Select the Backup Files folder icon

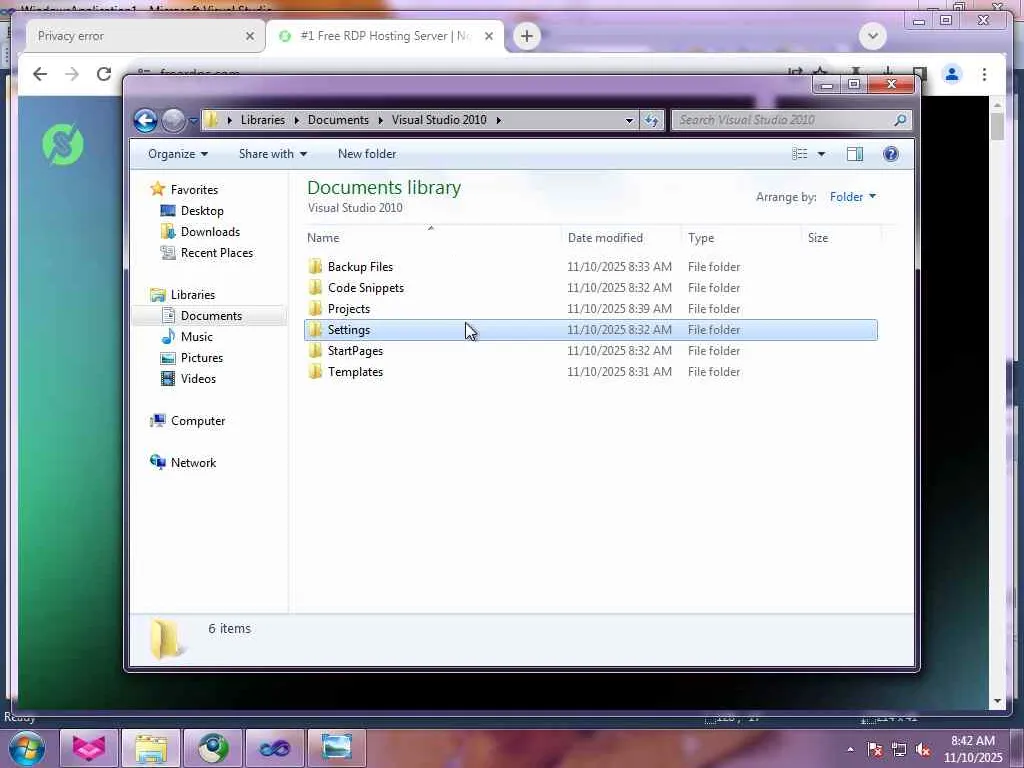pyautogui.click(x=315, y=266)
